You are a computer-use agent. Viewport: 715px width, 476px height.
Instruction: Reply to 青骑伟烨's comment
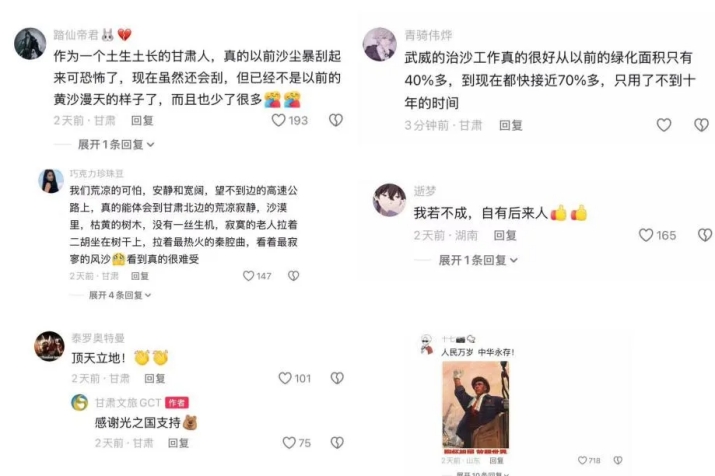tap(511, 125)
